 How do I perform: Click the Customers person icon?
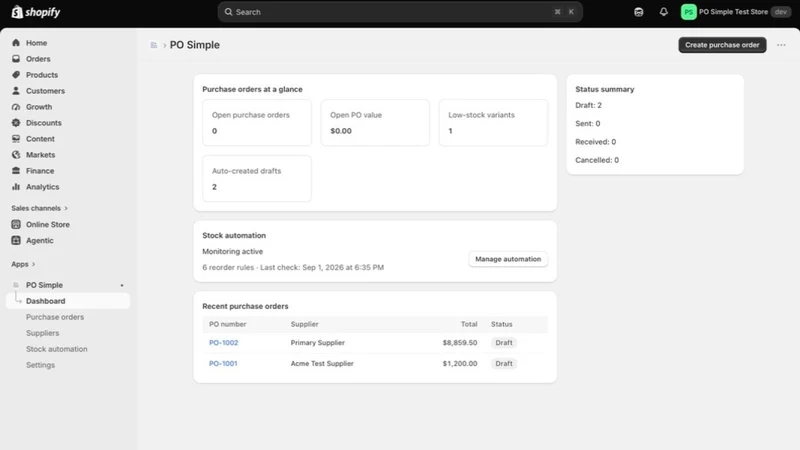coord(16,91)
